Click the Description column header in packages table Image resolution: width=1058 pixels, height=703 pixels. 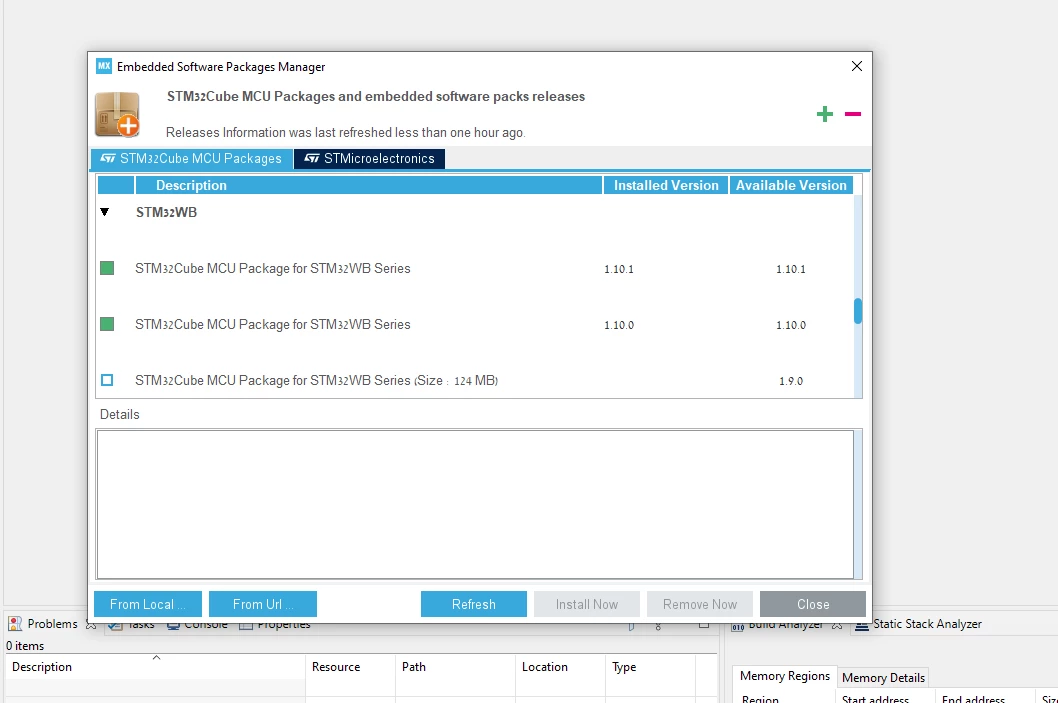tap(368, 186)
